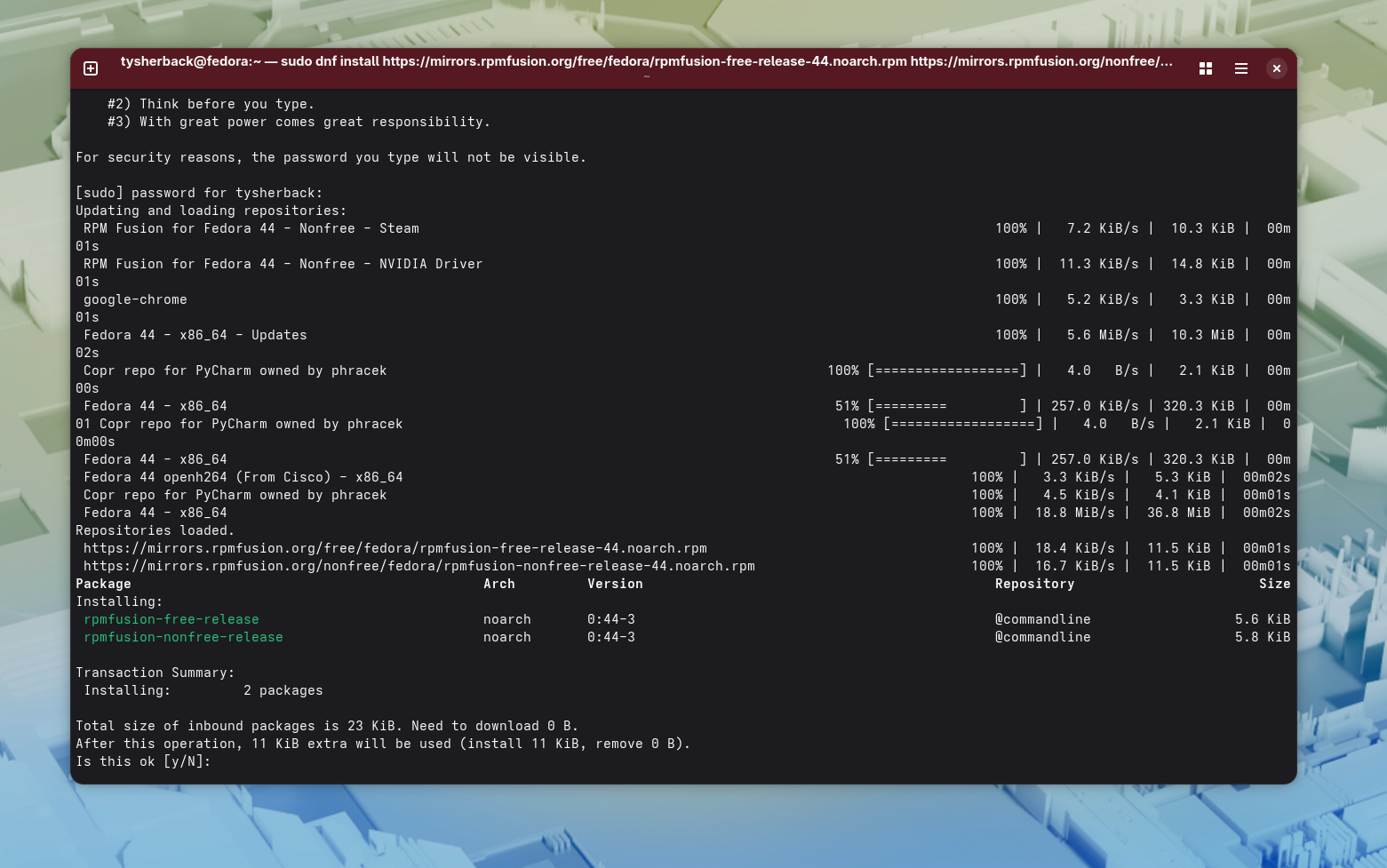Screen dimensions: 1387x868
Task: Click the "For security reasons" password notice
Action: pos(331,157)
